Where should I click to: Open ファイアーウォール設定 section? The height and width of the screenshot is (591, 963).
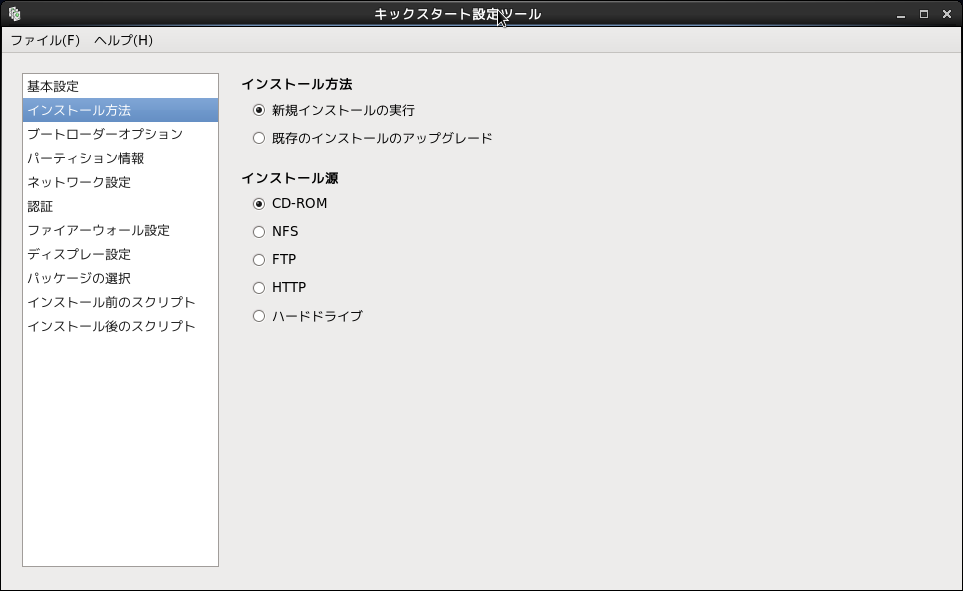(x=98, y=230)
